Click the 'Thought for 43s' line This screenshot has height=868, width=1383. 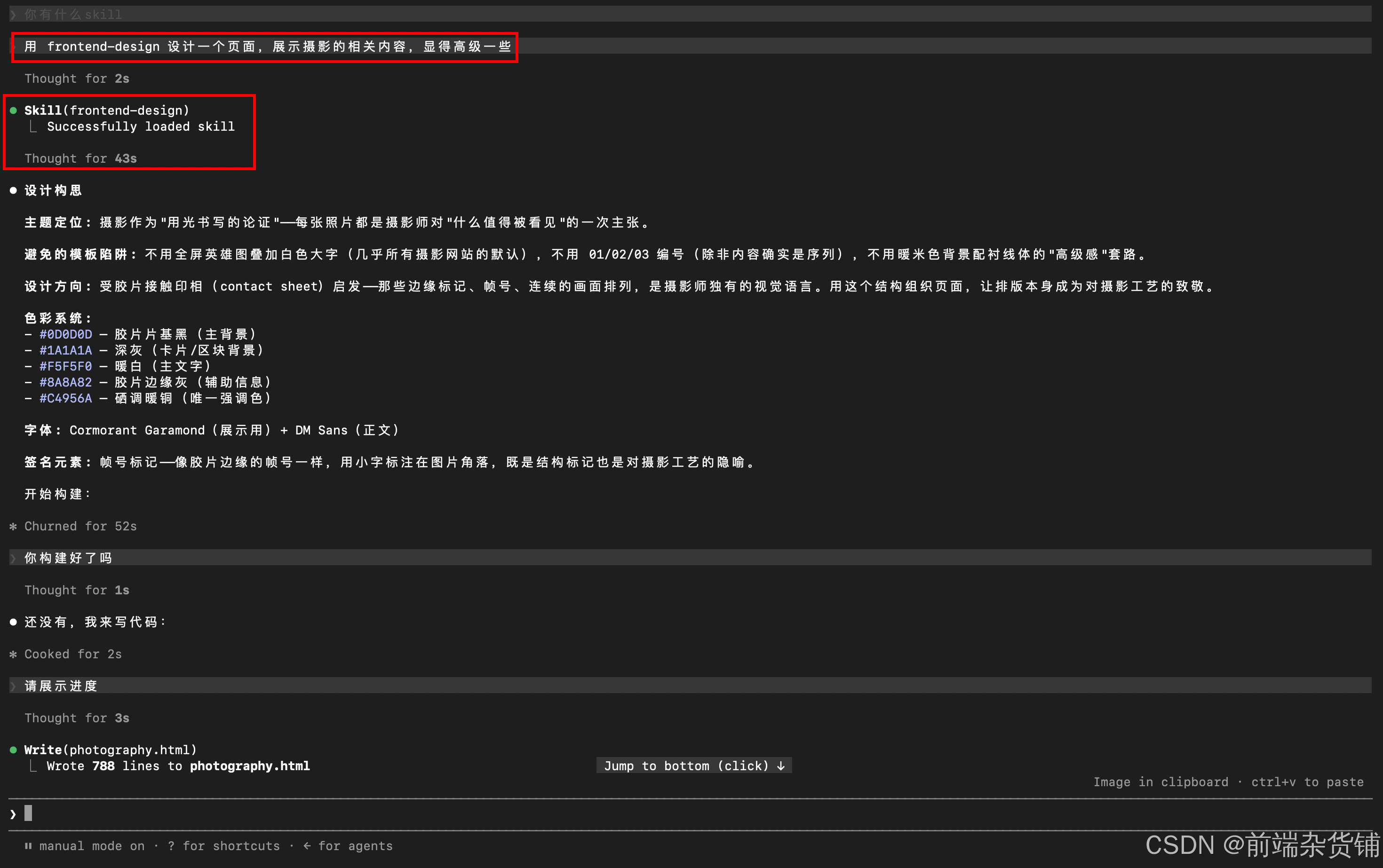pyautogui.click(x=80, y=158)
